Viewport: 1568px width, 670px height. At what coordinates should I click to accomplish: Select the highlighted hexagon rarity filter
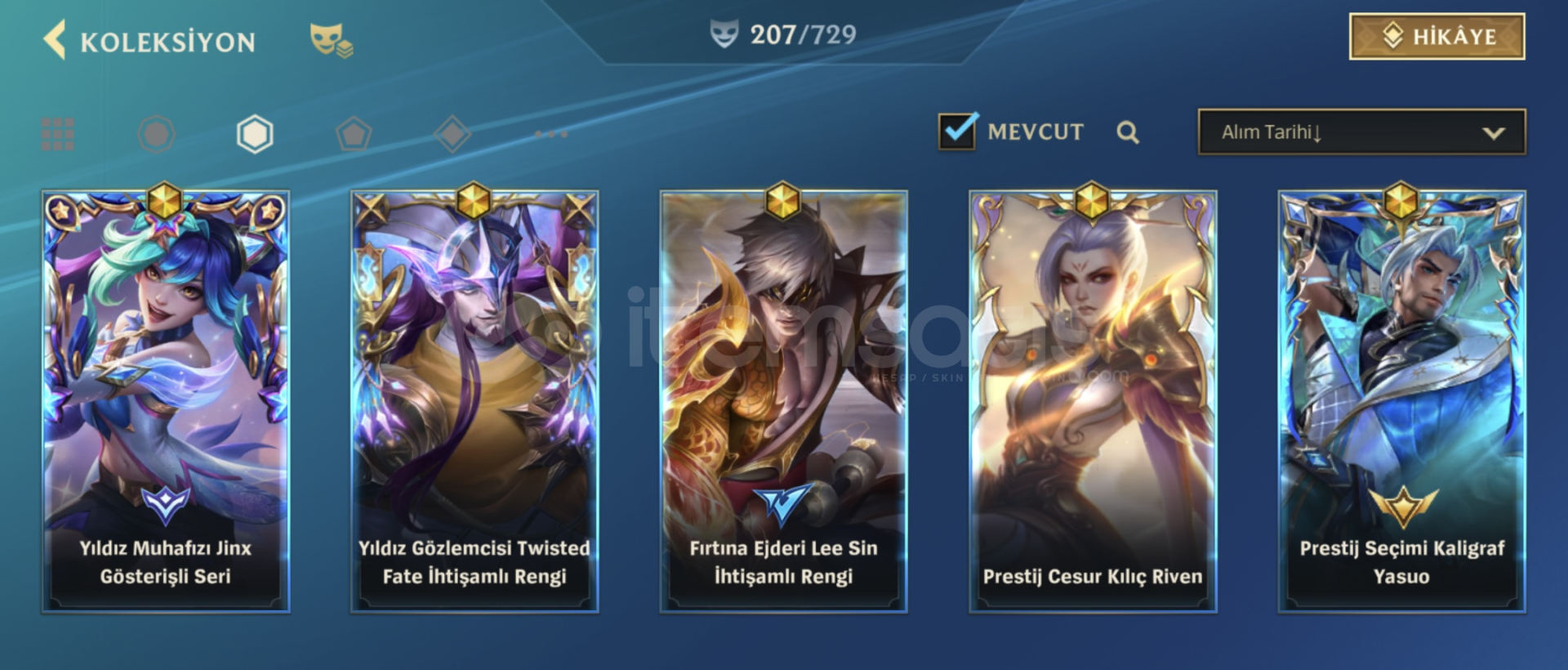[255, 134]
